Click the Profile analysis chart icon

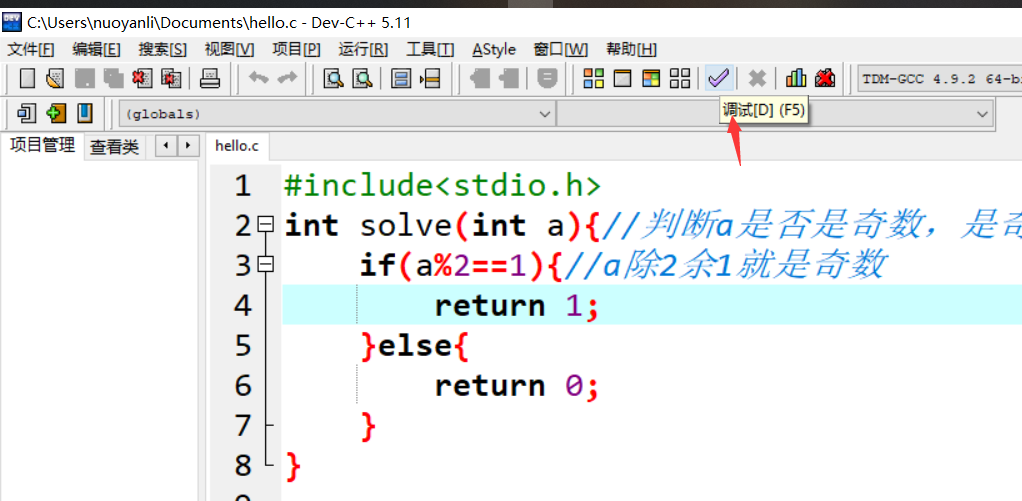point(795,79)
